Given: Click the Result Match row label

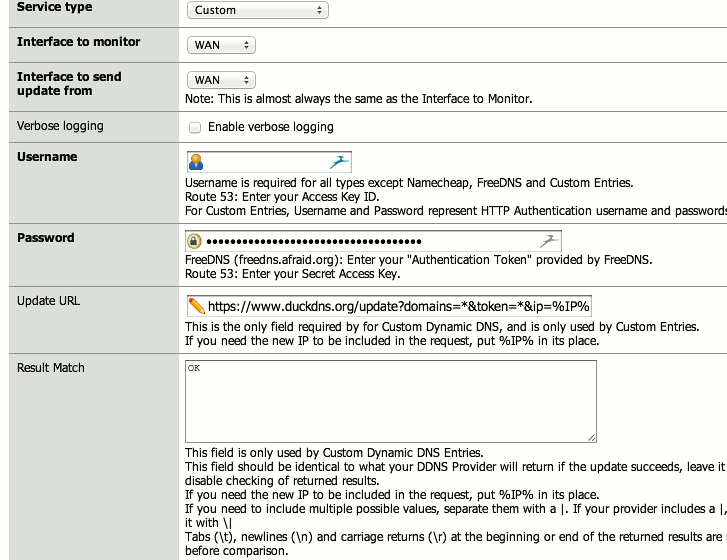Looking at the screenshot, I should pos(51,368).
